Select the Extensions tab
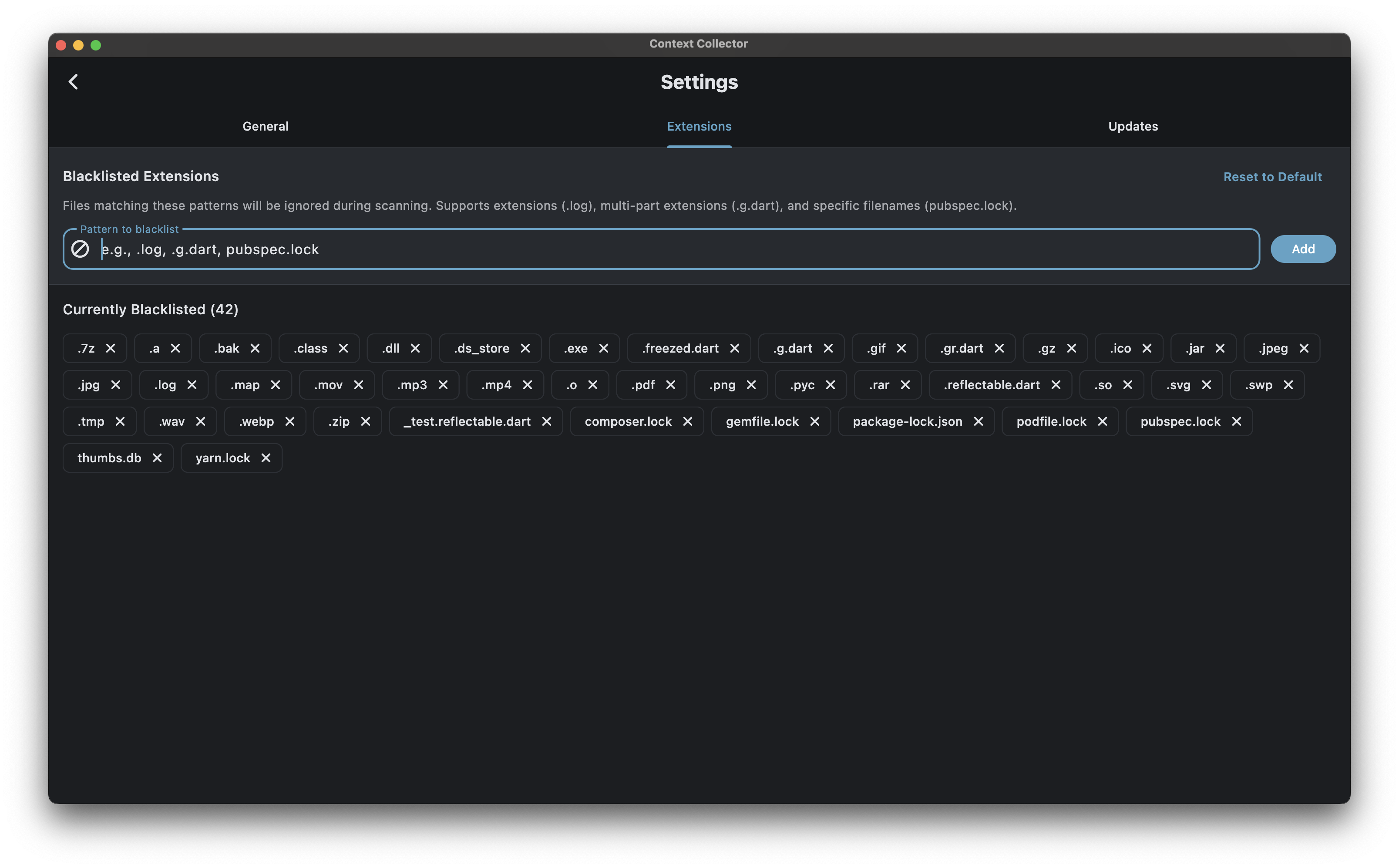The image size is (1399, 868). point(699,126)
